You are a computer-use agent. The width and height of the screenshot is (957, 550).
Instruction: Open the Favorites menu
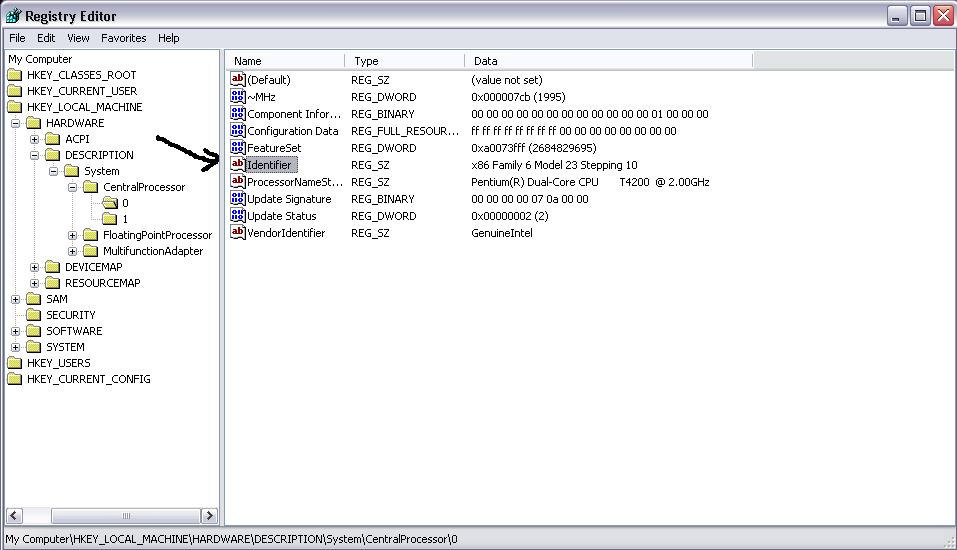coord(124,38)
